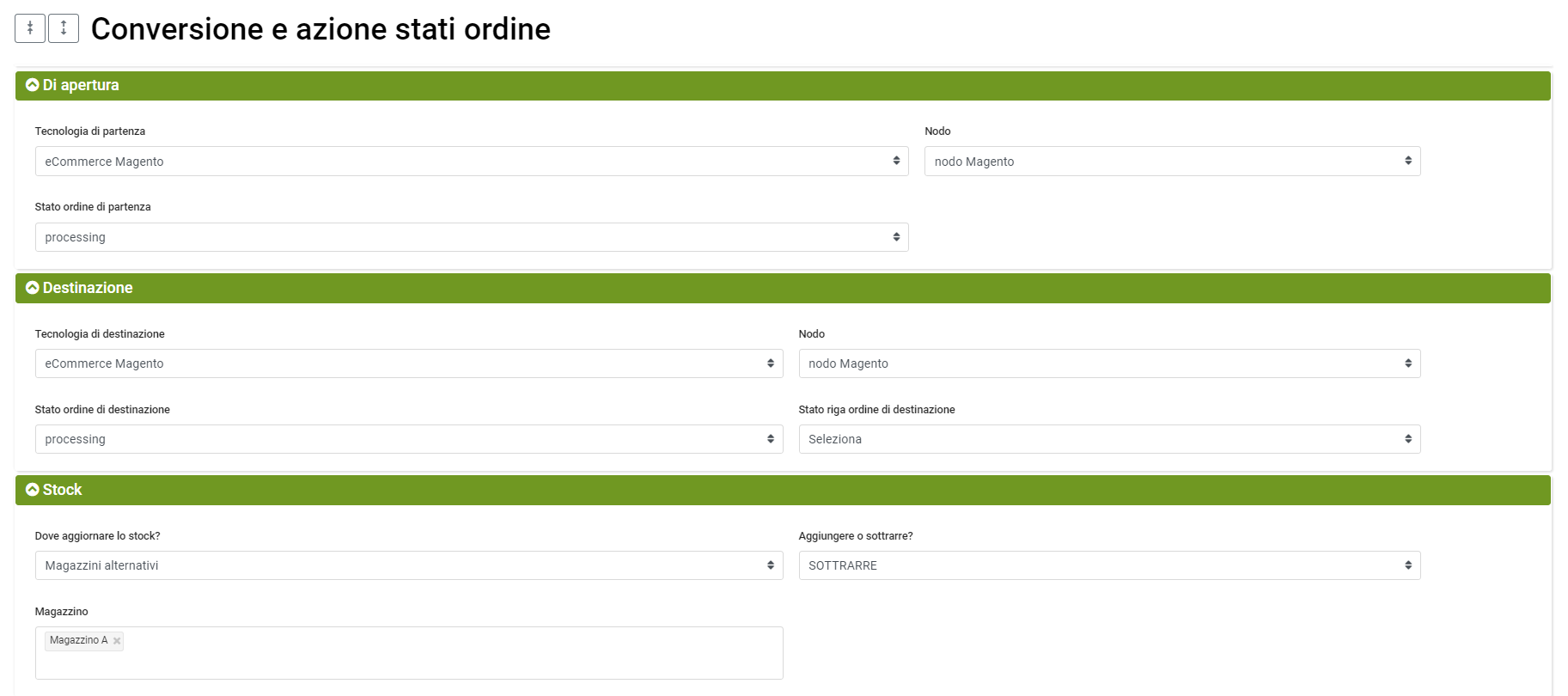Image resolution: width=1568 pixels, height=696 pixels.
Task: Open the Tecnologia di destinazione dropdown
Action: point(408,363)
